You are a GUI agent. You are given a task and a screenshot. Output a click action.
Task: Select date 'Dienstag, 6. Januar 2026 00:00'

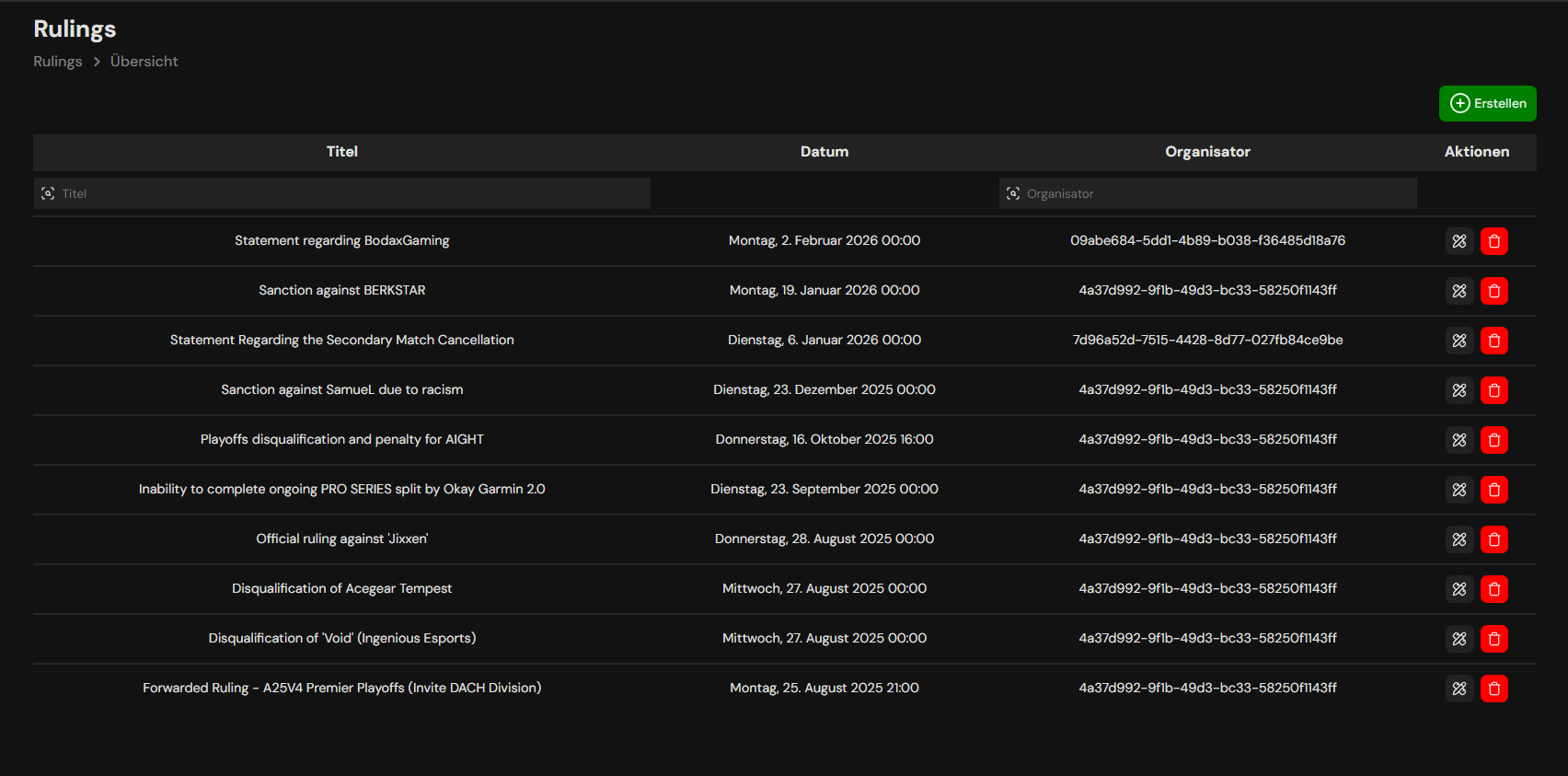click(x=824, y=340)
